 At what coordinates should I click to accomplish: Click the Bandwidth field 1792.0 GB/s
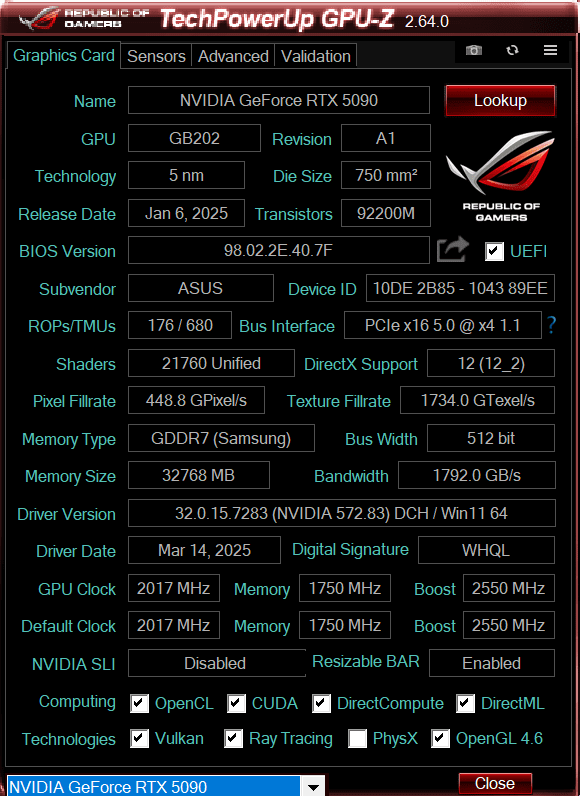click(477, 475)
